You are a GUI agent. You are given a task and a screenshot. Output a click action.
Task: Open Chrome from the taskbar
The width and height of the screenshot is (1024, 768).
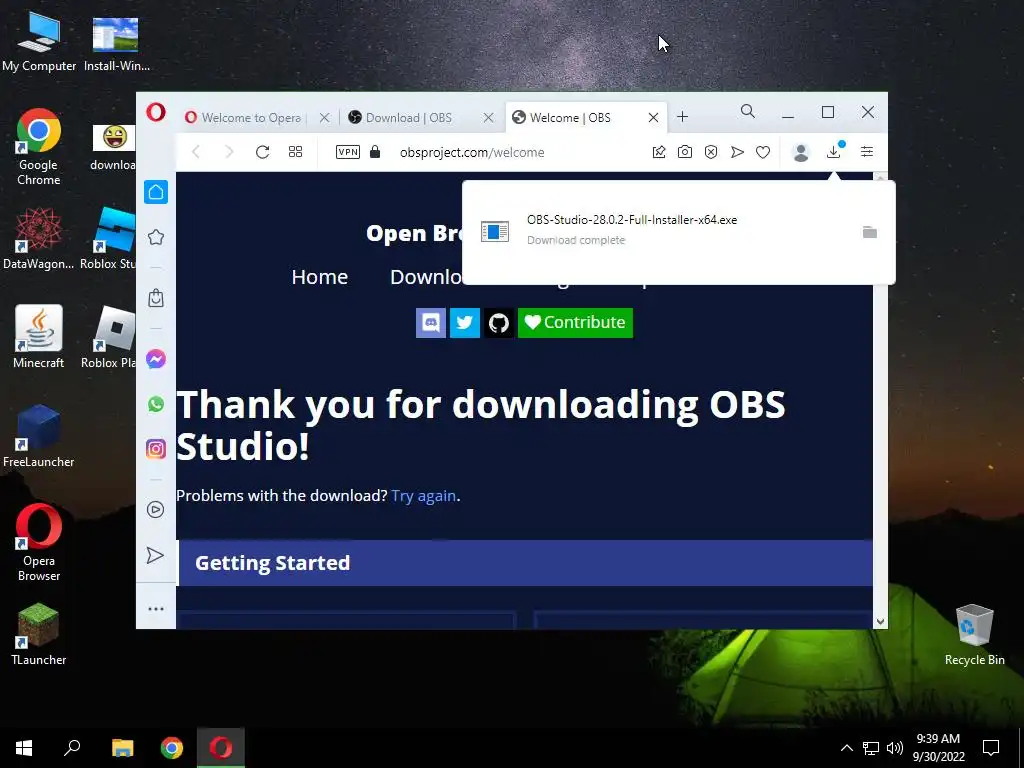coord(172,748)
